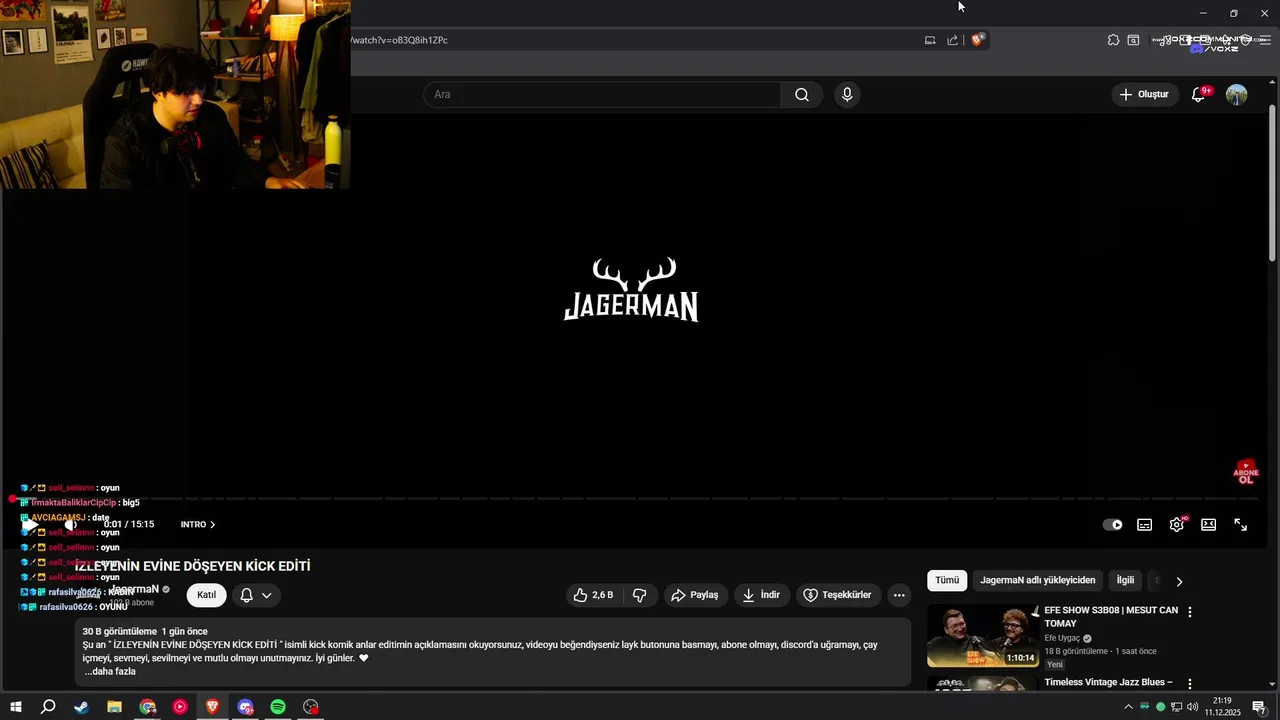1280x720 pixels.
Task: Click the Ara search input field
Action: (603, 94)
